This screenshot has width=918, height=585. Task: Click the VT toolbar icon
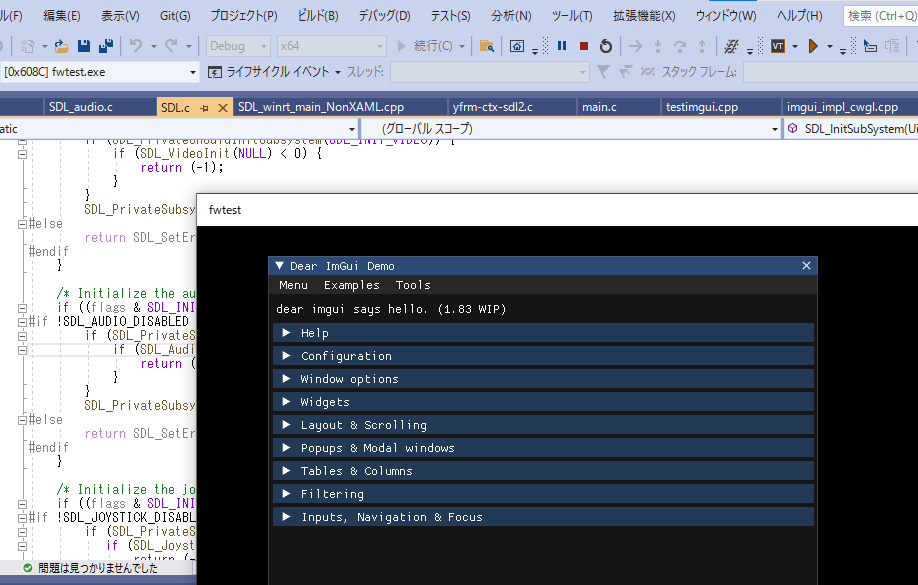click(777, 46)
